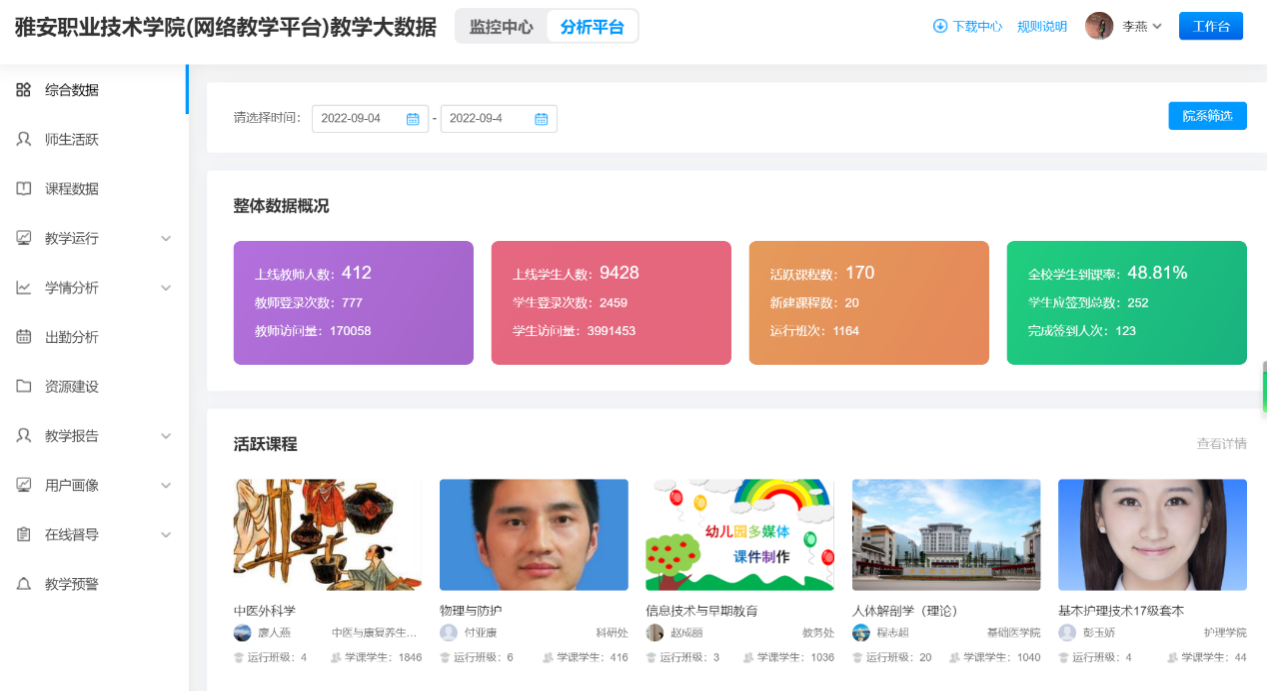The height and width of the screenshot is (691, 1267).
Task: Expand the 教学运行 sidebar menu
Action: click(166, 239)
